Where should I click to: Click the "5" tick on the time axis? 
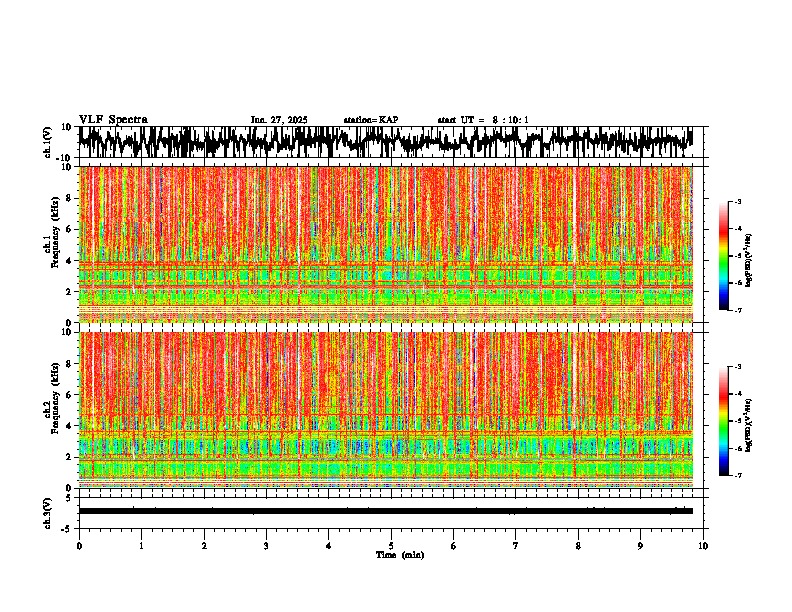pos(391,546)
